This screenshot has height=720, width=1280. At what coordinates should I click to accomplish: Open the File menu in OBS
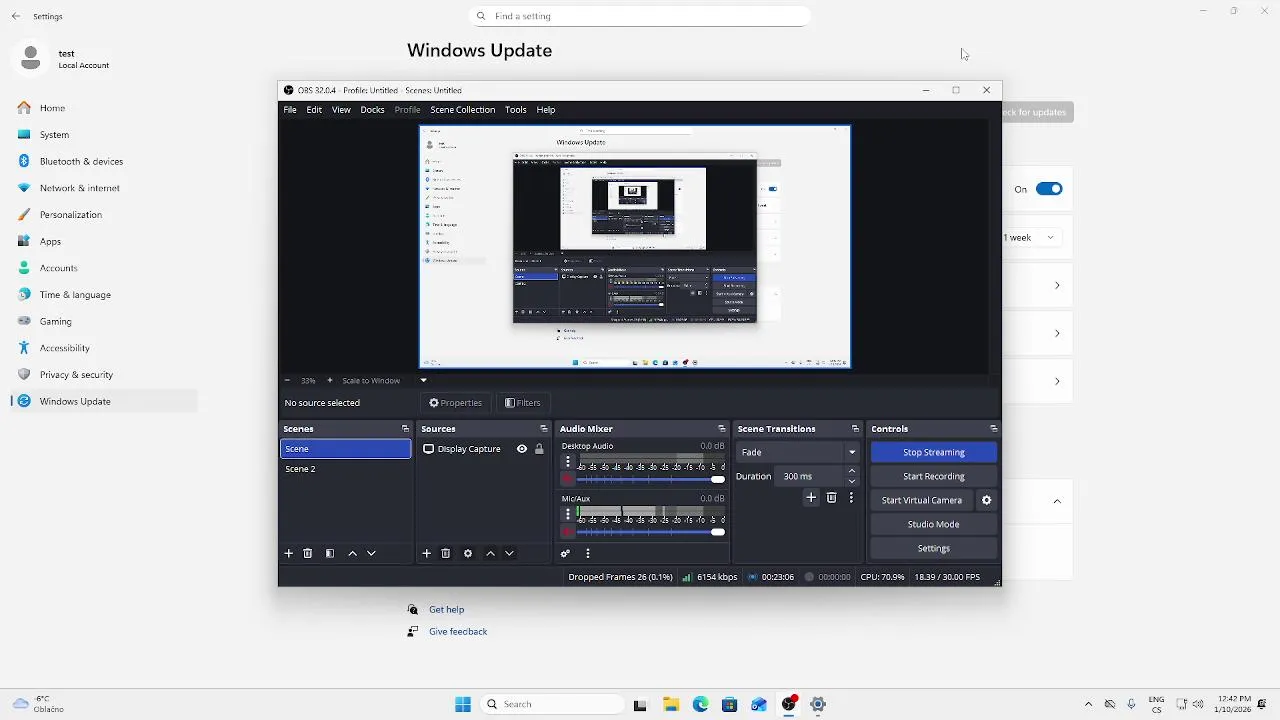290,110
